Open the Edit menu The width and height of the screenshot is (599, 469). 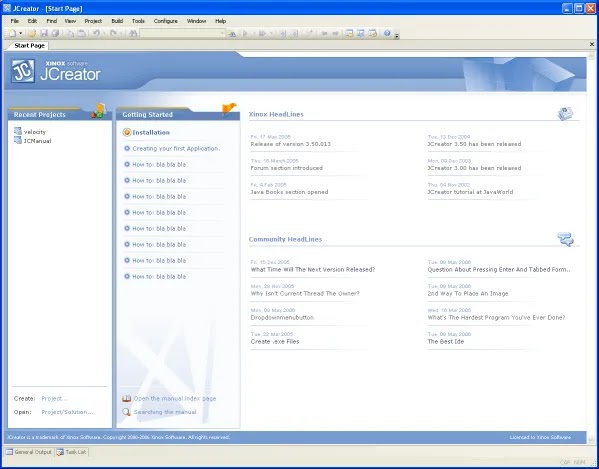click(x=32, y=21)
